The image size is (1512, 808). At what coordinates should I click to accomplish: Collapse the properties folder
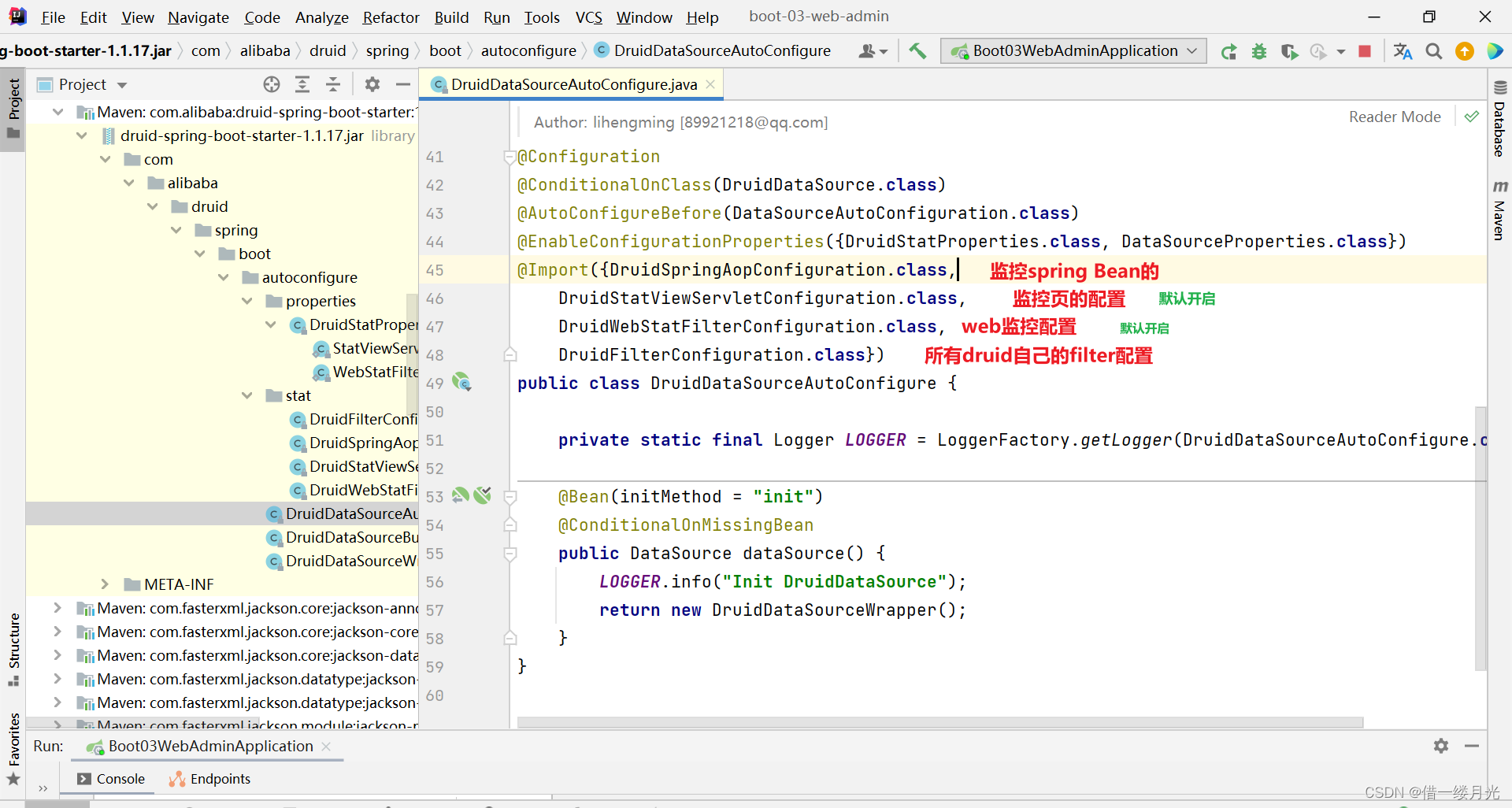[x=247, y=301]
